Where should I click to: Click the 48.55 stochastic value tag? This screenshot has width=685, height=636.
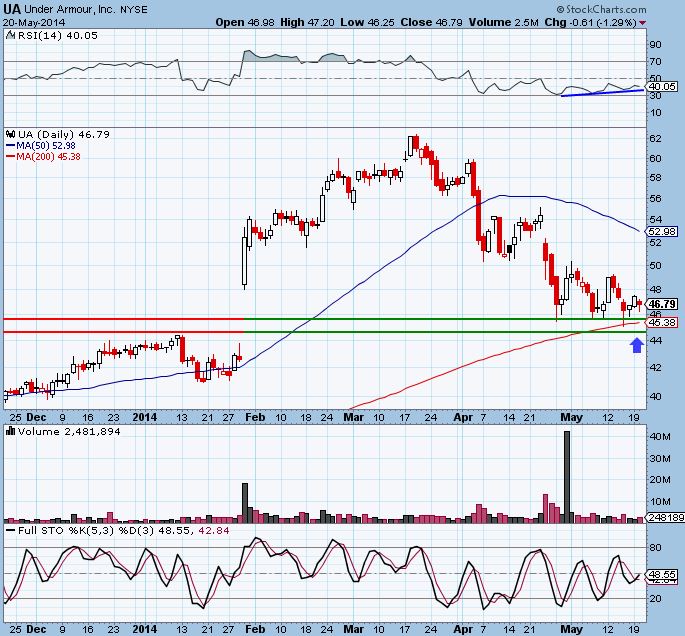[x=663, y=575]
